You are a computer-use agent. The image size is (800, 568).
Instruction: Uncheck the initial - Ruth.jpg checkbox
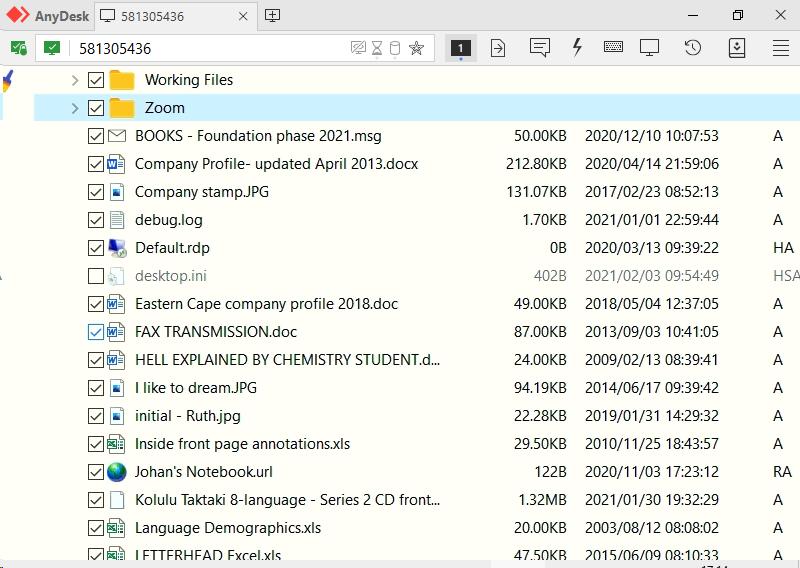coord(96,416)
